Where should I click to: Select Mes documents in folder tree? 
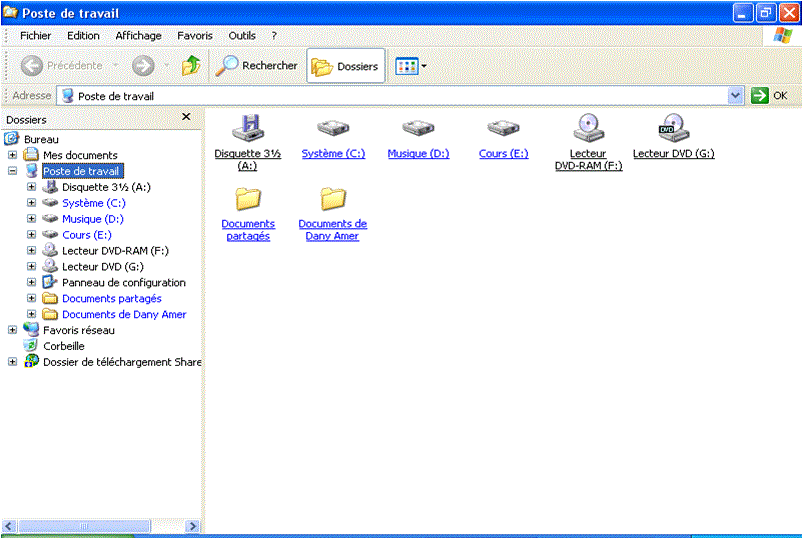click(x=80, y=155)
